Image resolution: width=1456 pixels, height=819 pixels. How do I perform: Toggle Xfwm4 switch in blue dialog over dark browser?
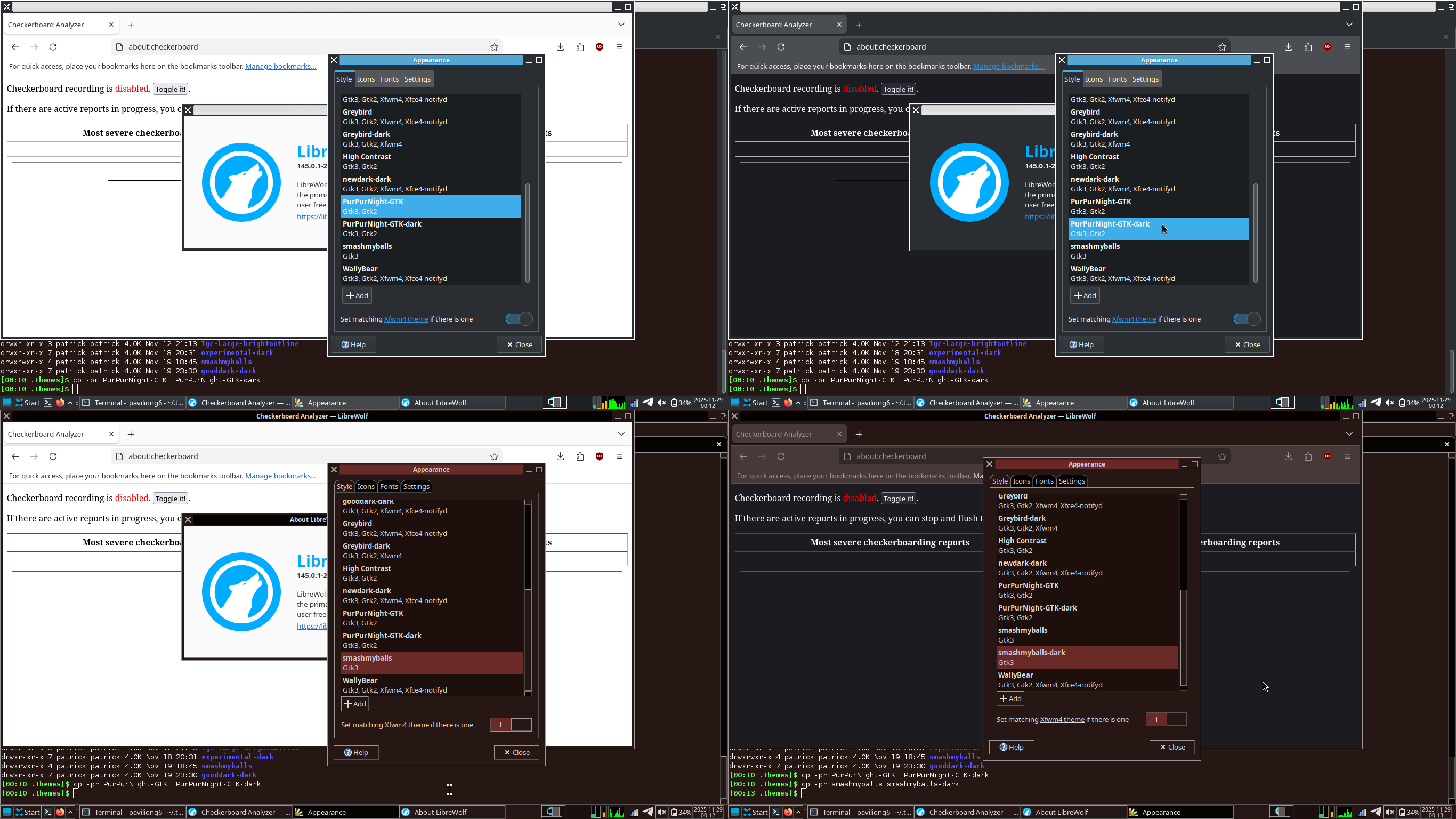[1247, 319]
